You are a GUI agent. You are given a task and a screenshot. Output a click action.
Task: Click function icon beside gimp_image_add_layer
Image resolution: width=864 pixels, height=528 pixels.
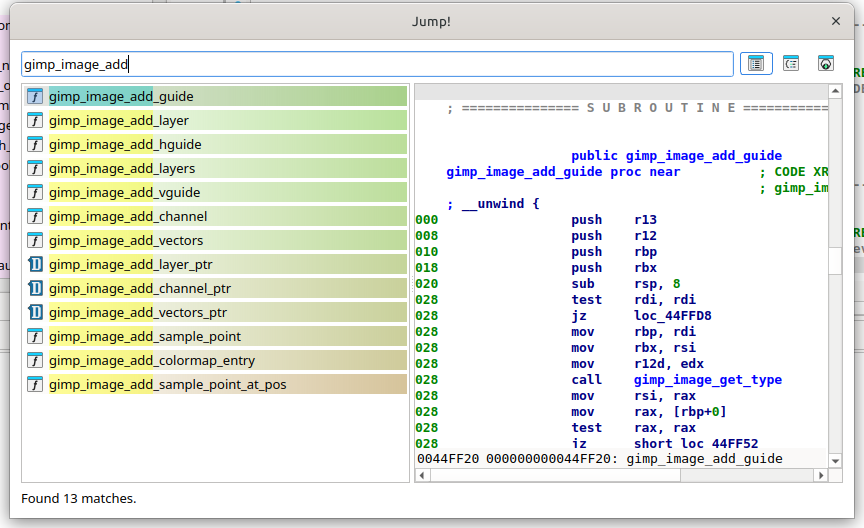(x=35, y=120)
